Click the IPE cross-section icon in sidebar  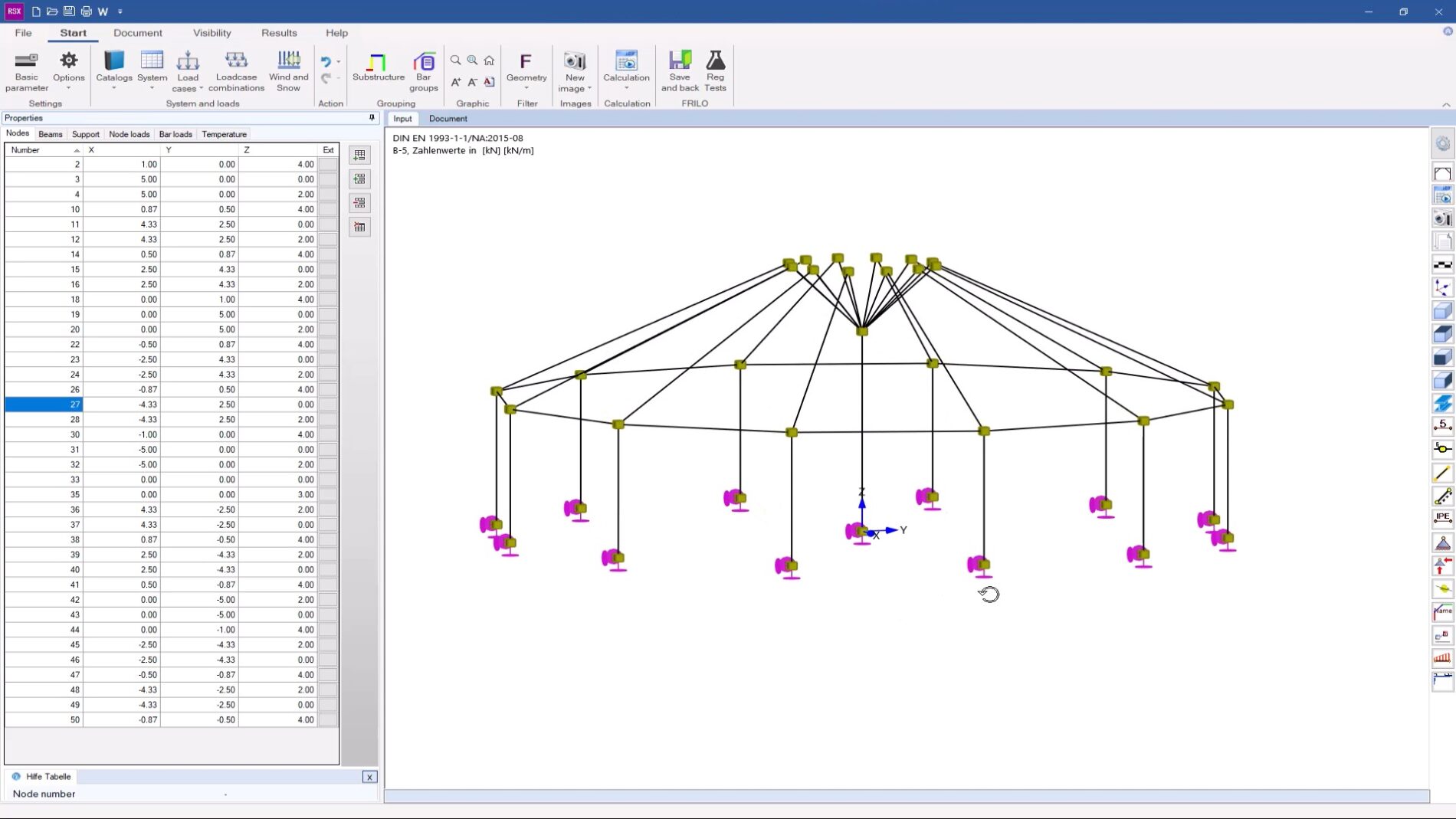click(1442, 519)
